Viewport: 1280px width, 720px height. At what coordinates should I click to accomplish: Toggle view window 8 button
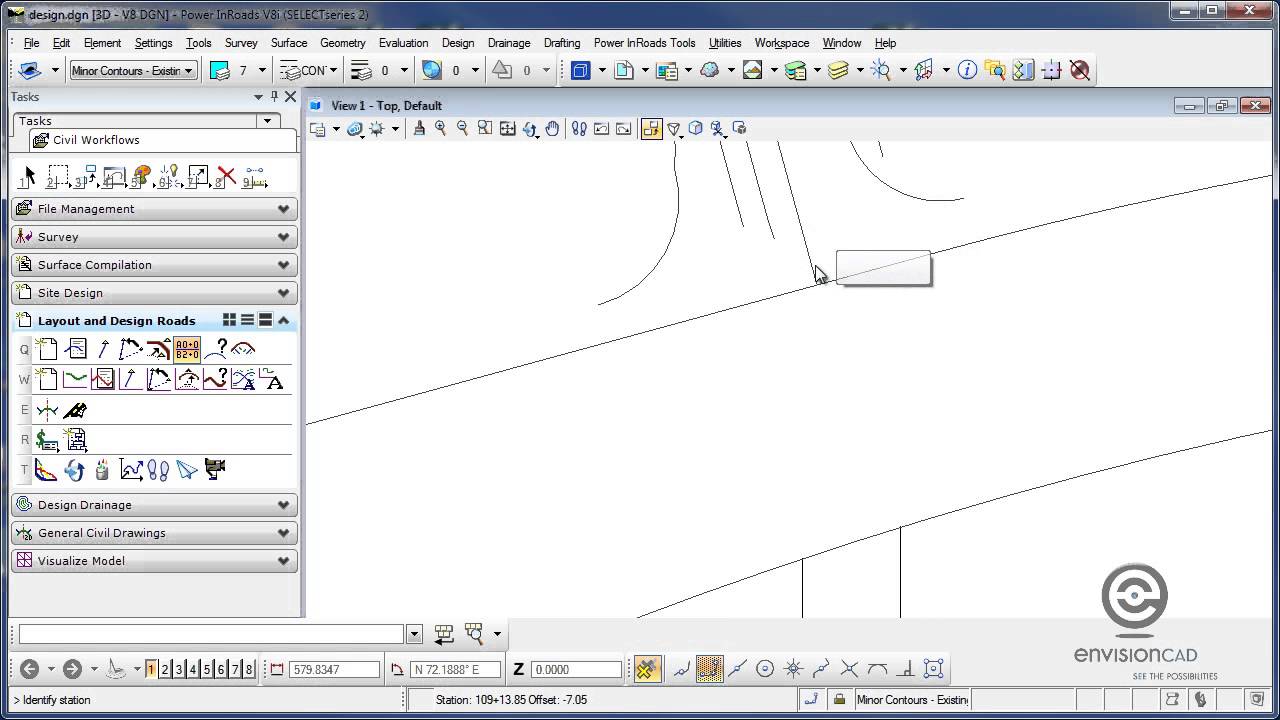[x=249, y=669]
